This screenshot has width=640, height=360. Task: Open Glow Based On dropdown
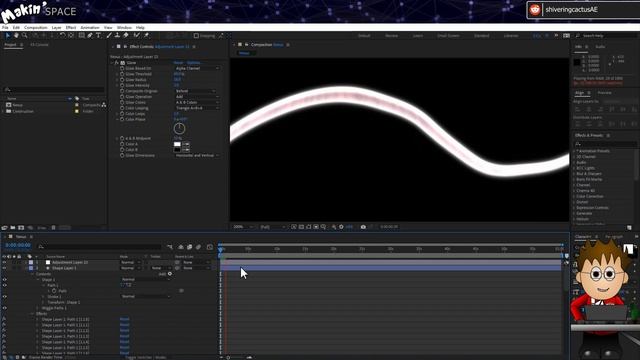pos(197,69)
